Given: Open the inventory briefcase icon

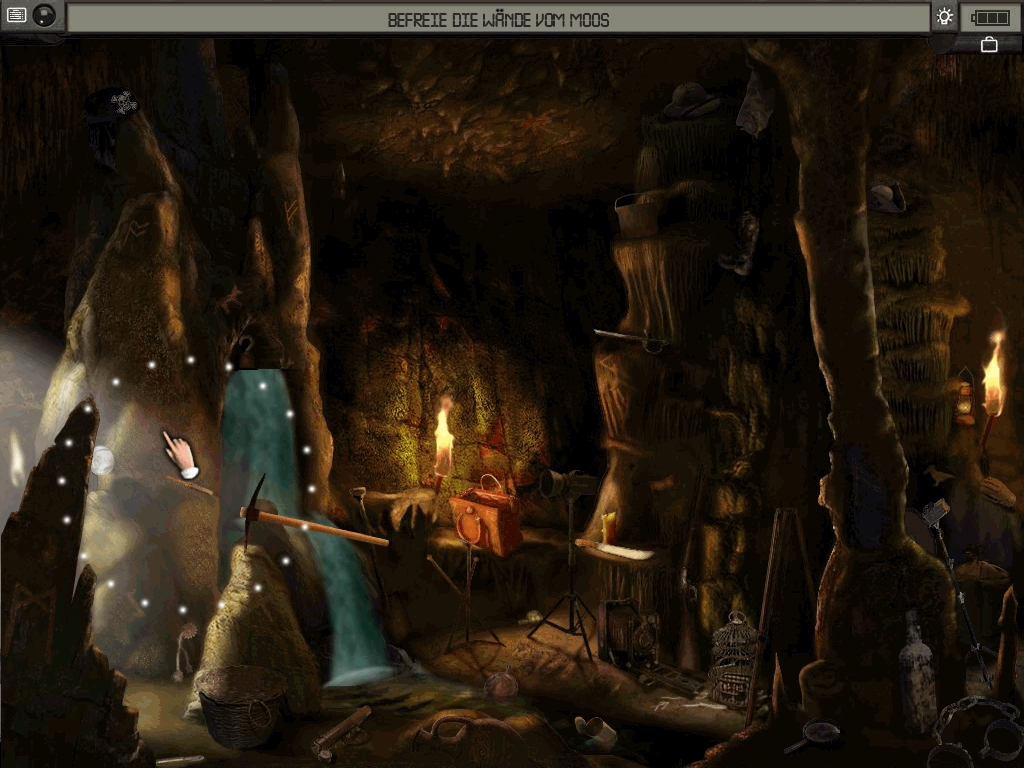Looking at the screenshot, I should pos(989,44).
